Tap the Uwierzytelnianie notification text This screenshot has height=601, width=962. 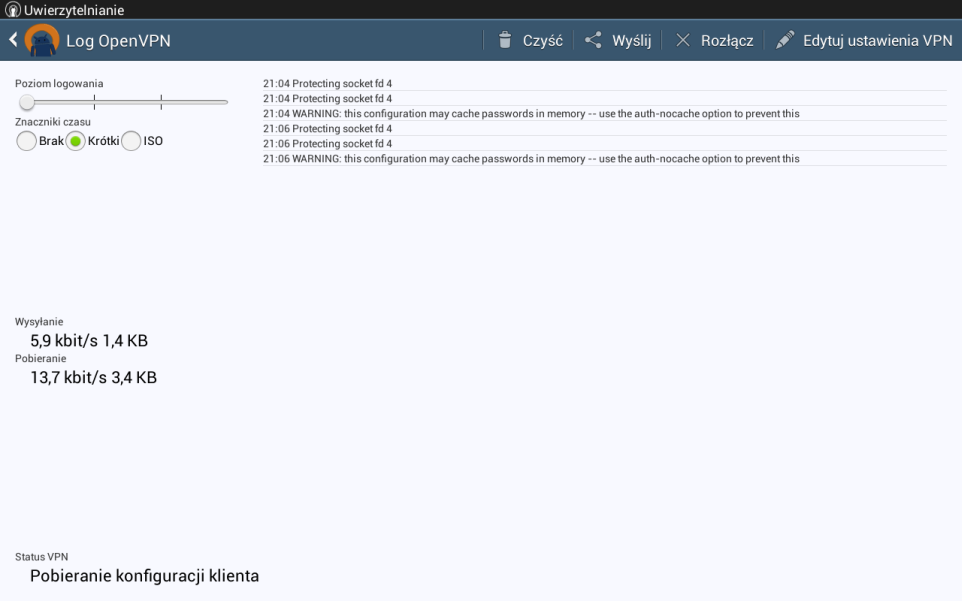[74, 10]
